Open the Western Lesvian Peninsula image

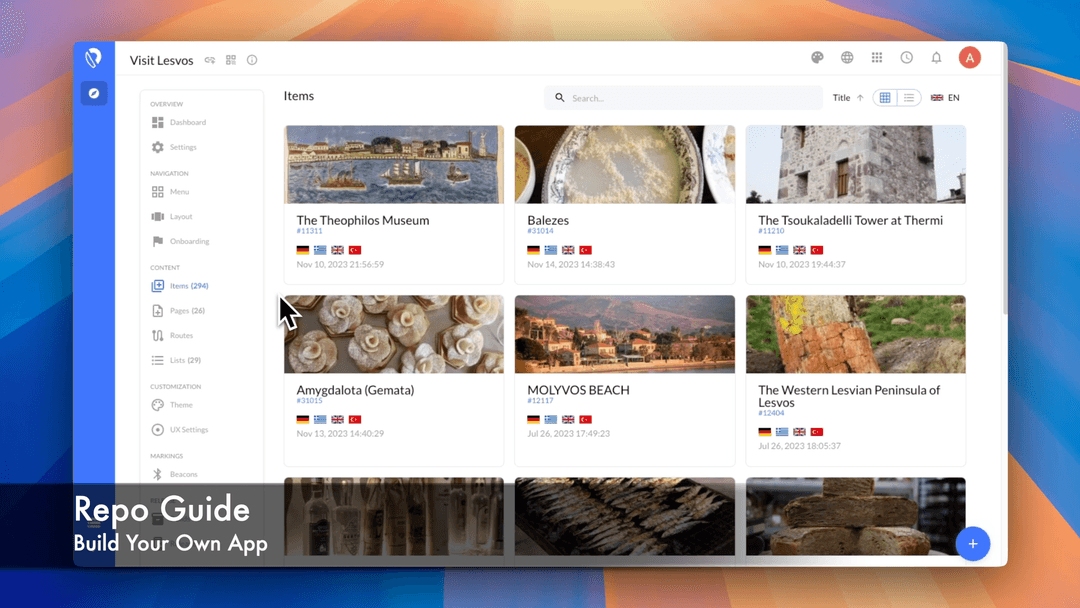point(855,334)
